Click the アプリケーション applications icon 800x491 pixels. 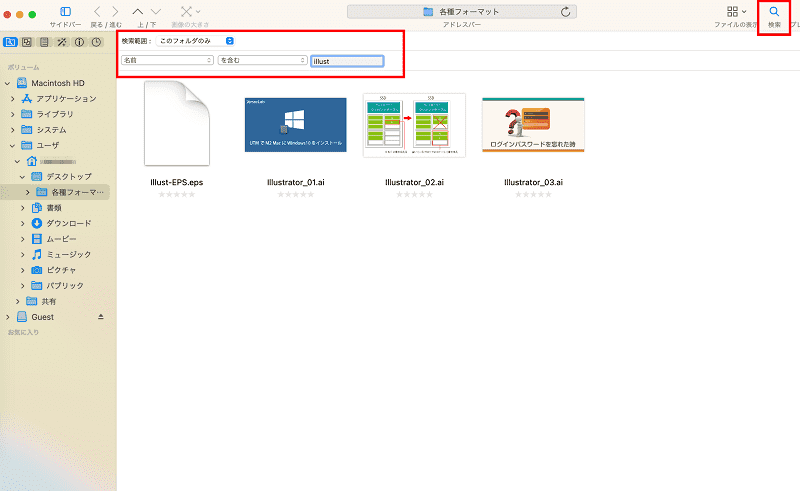tap(27, 99)
